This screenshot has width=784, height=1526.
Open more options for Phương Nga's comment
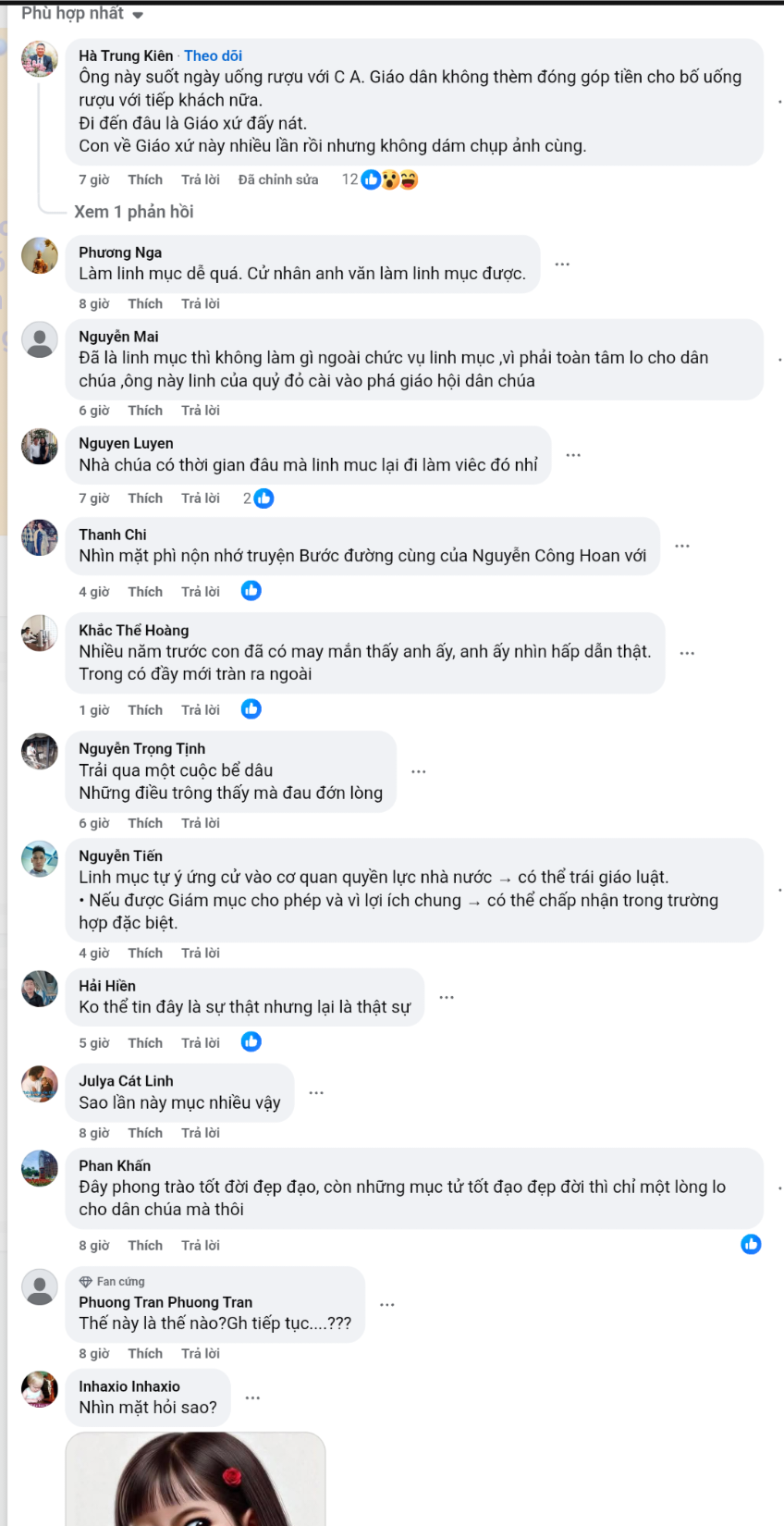[562, 265]
